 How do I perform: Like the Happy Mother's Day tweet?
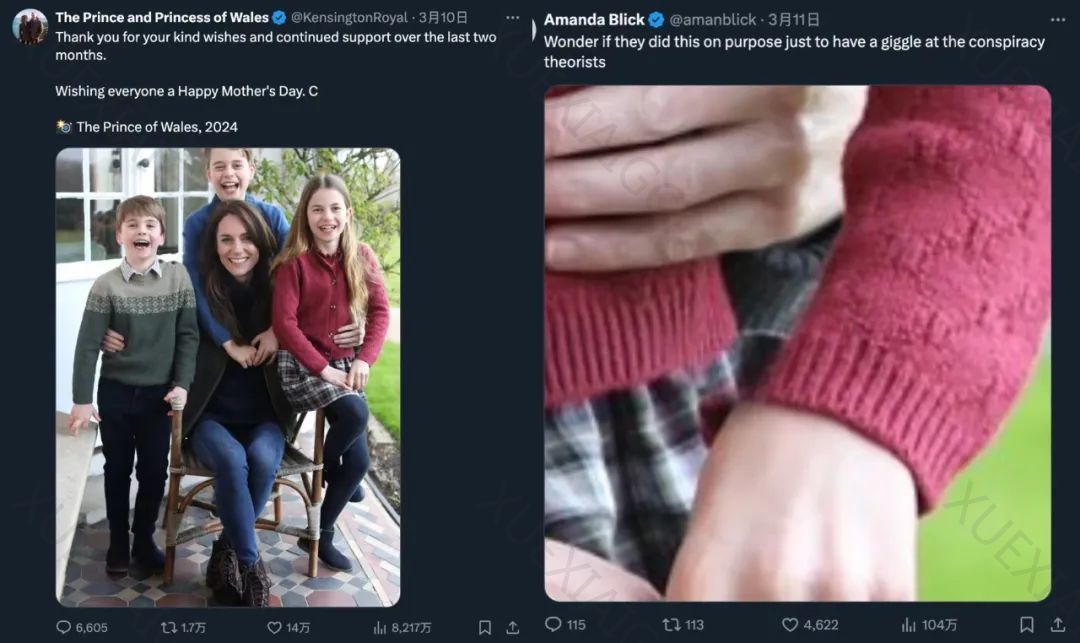(275, 627)
